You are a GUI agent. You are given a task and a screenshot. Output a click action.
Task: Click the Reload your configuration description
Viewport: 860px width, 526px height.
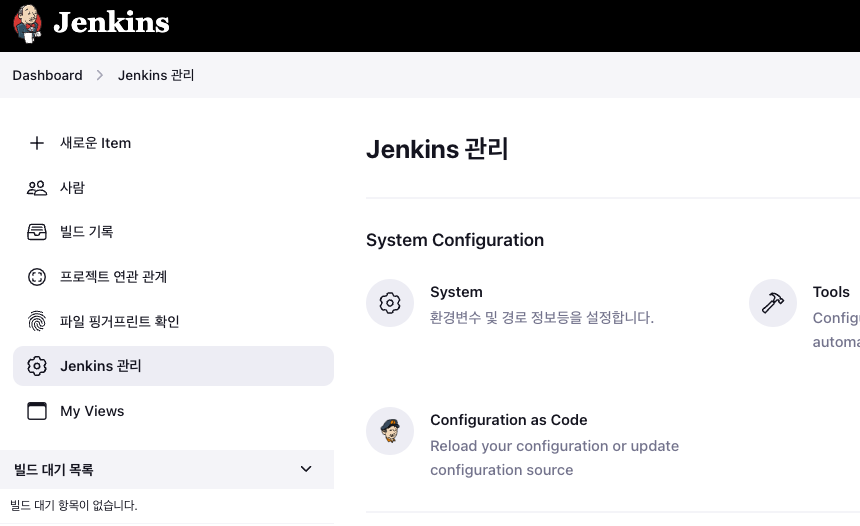click(x=555, y=458)
